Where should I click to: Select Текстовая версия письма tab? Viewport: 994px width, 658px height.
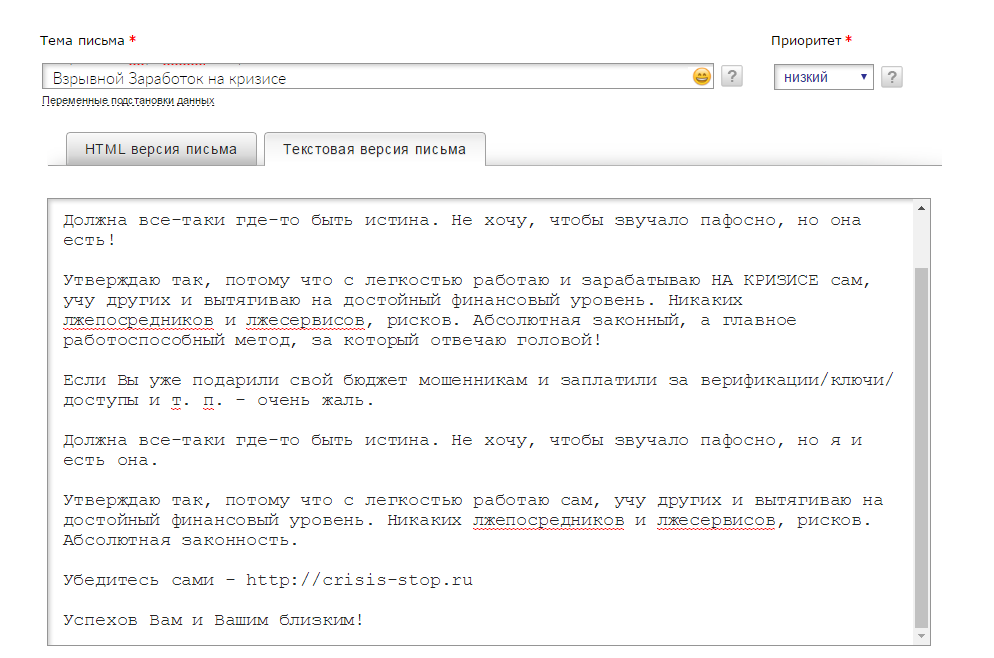[x=375, y=149]
